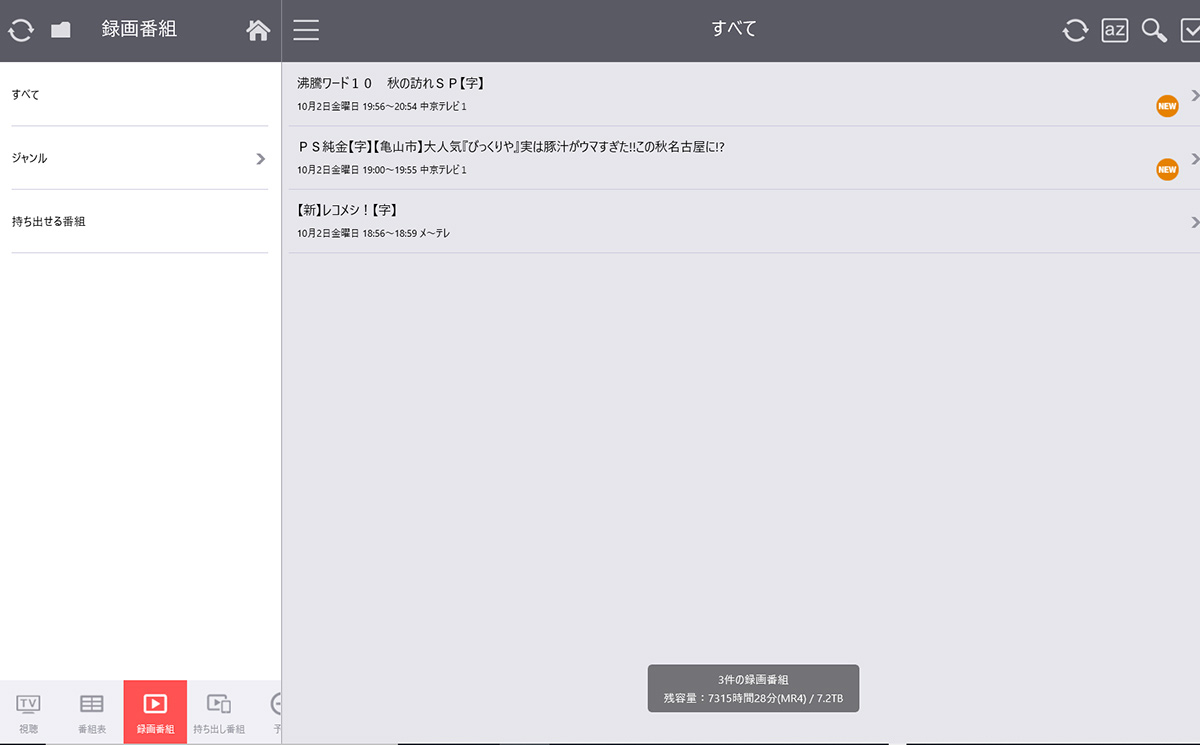Viewport: 1200px width, 745px height.
Task: Switch to the 視聴 tab
Action: click(29, 712)
